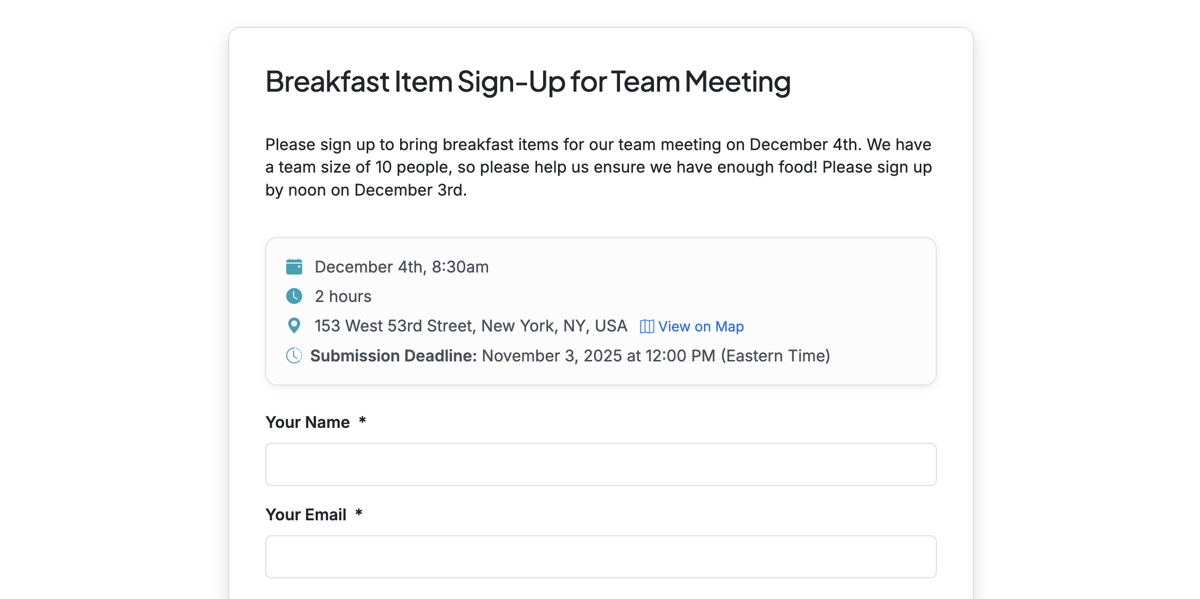Click the Your Email input box
This screenshot has height=599, width=1200.
coord(600,556)
